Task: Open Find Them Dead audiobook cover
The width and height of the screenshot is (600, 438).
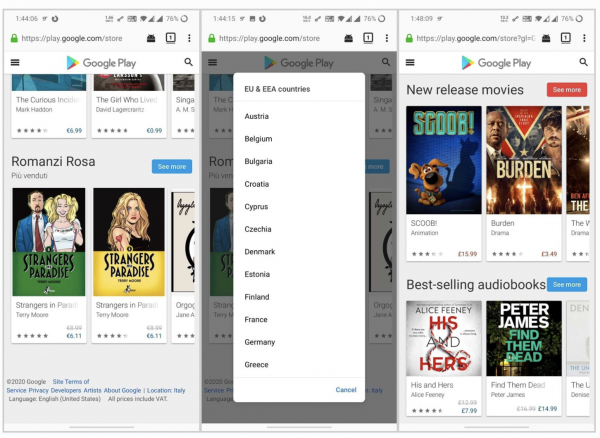Action: click(524, 339)
